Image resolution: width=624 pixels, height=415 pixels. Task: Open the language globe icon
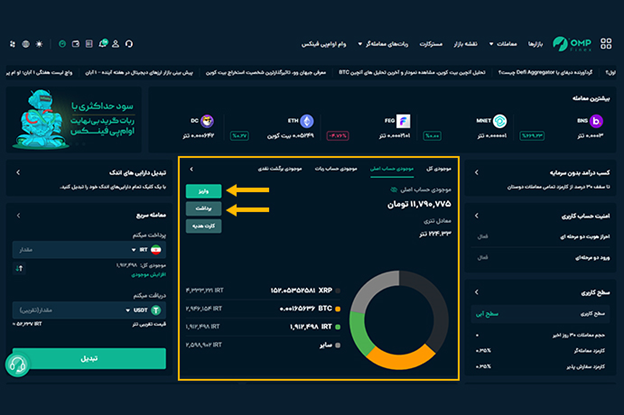(26, 44)
